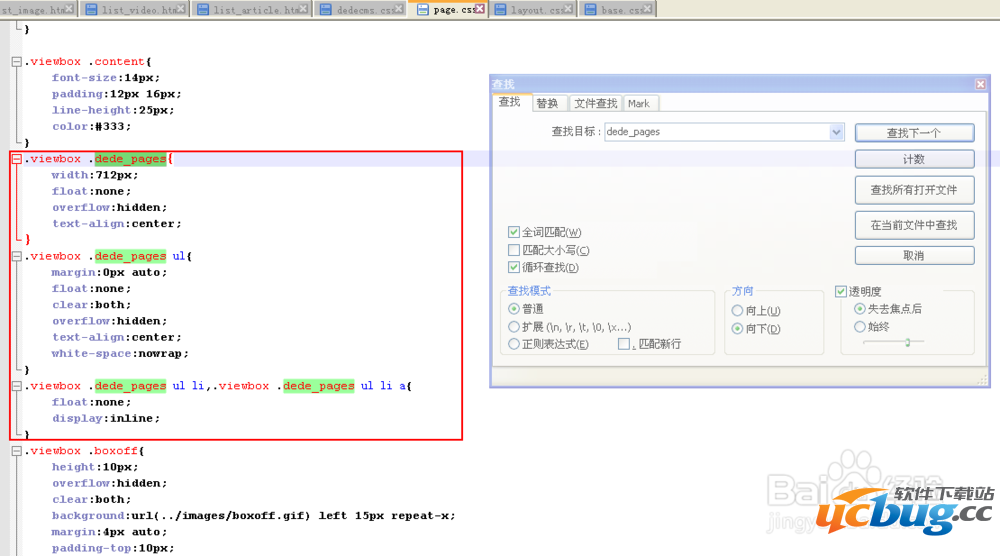Viewport: 1000px width, 556px height.
Task: Click the line 'display:inline;'
Action: point(106,419)
